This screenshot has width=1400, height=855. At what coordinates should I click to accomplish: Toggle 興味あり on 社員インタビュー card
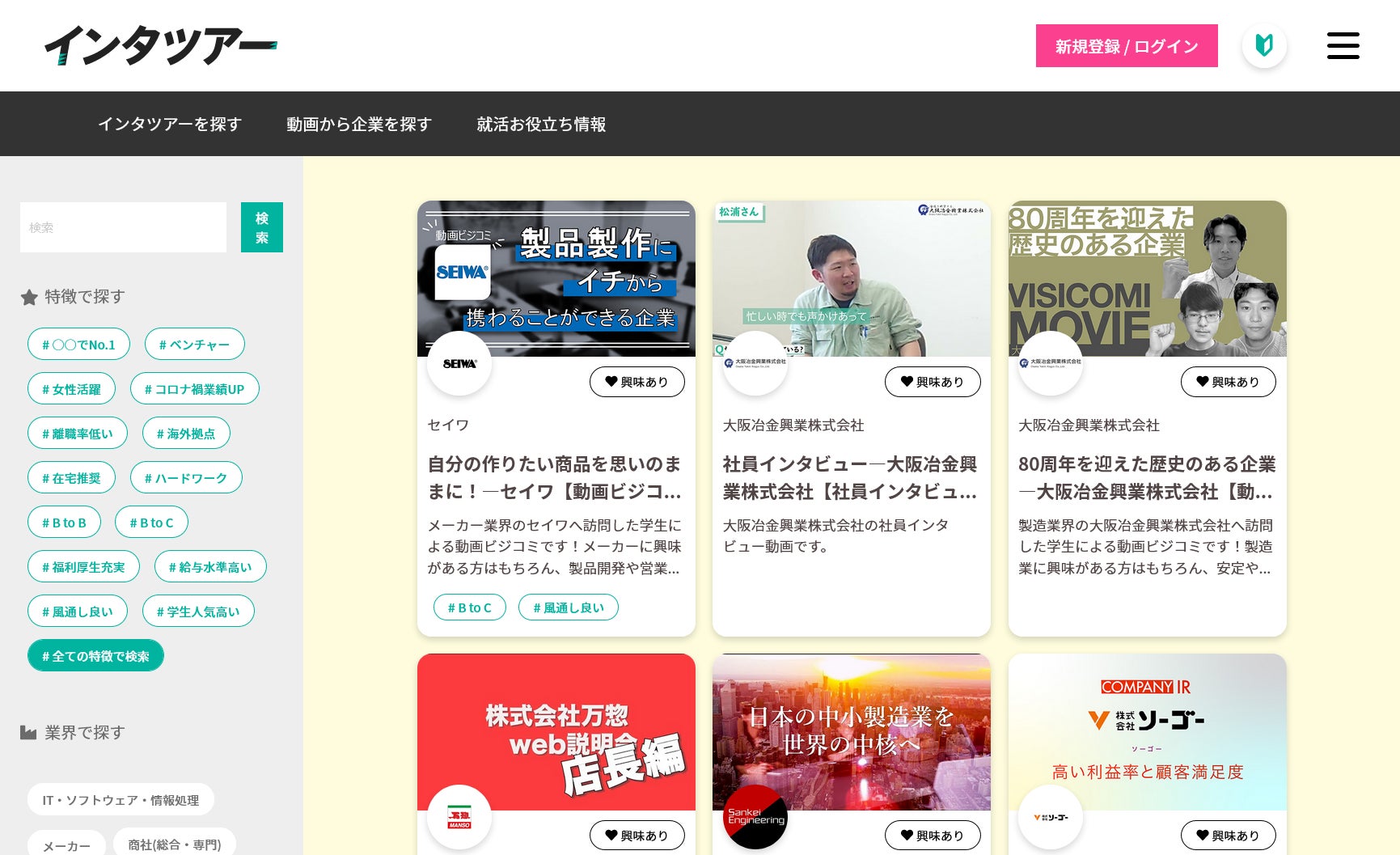[x=933, y=382]
